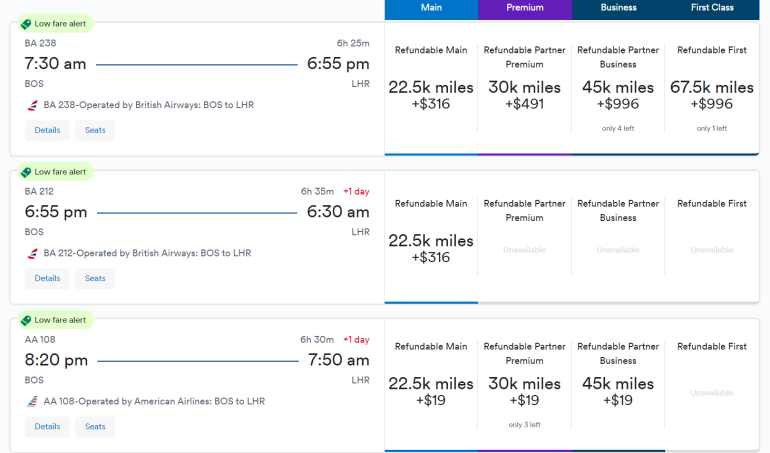
Task: View Seats for flight BA 212
Action: tap(95, 278)
